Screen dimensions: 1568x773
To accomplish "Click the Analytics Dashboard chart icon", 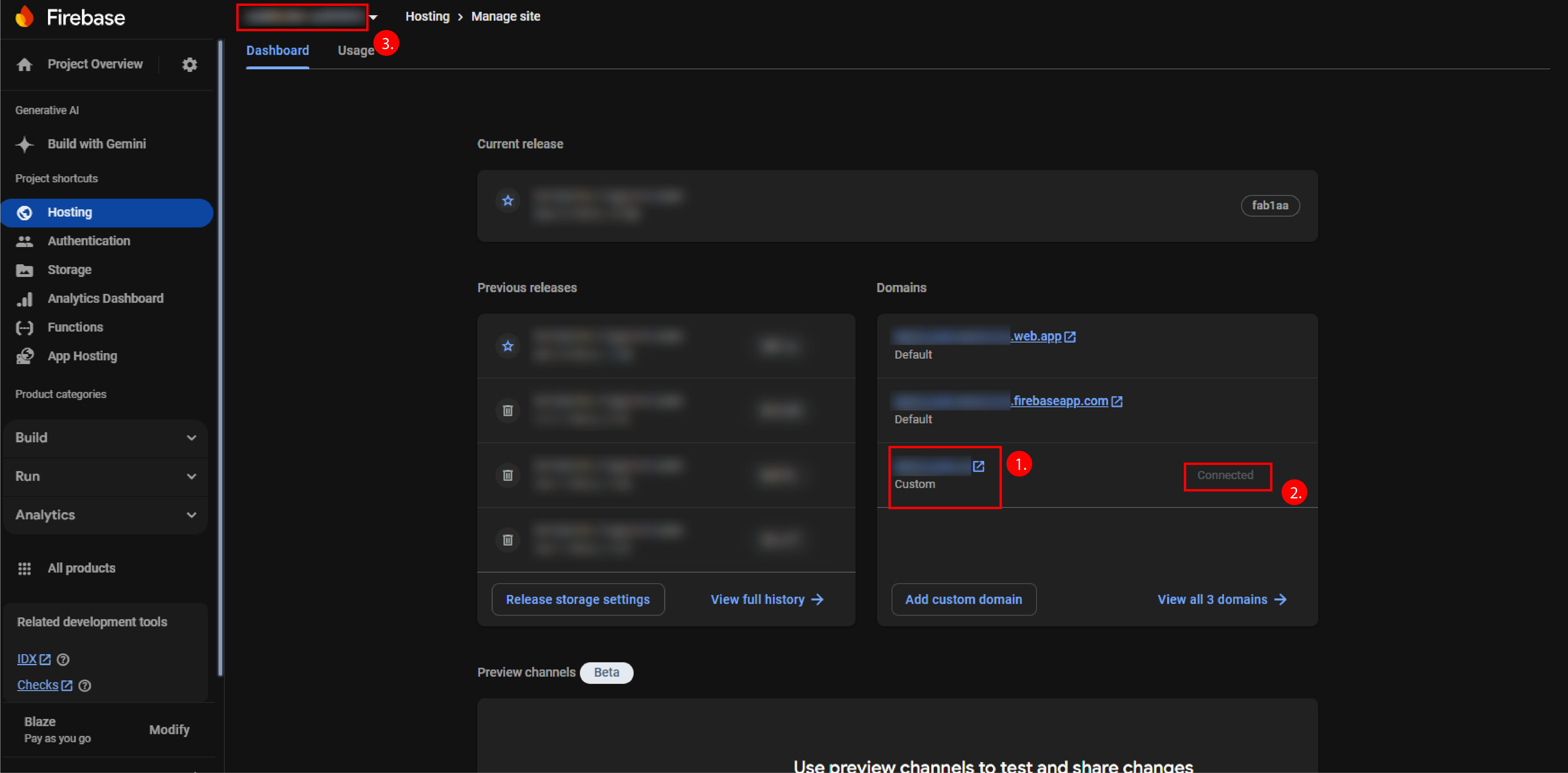I will tap(24, 299).
